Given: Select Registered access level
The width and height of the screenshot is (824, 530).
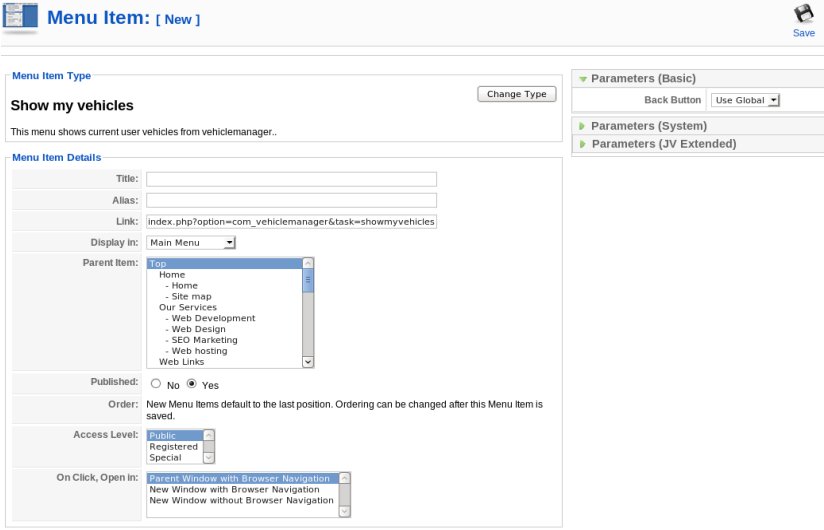Looking at the screenshot, I should tap(173, 446).
